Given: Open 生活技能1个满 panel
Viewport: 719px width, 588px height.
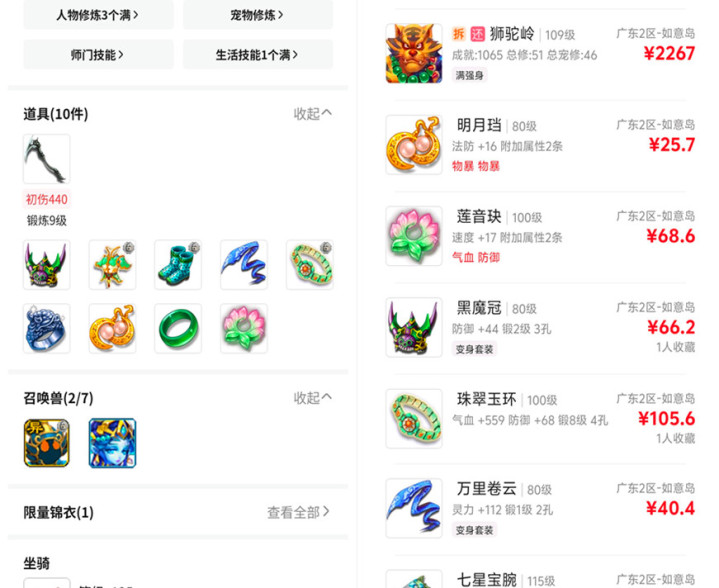Looking at the screenshot, I should pos(258,55).
